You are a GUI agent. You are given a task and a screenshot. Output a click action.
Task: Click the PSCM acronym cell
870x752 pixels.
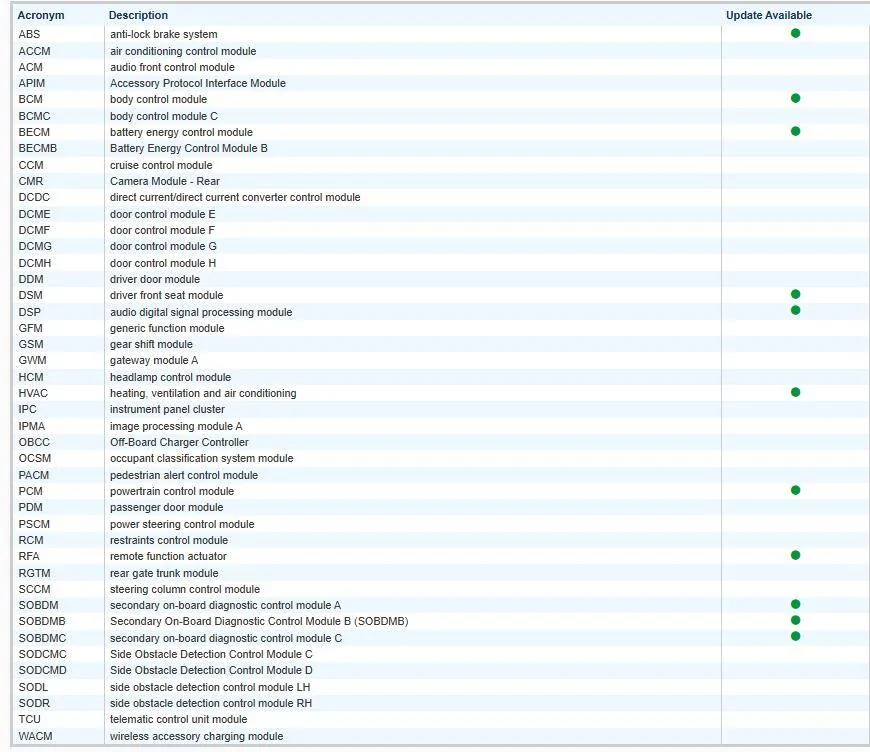(x=34, y=524)
